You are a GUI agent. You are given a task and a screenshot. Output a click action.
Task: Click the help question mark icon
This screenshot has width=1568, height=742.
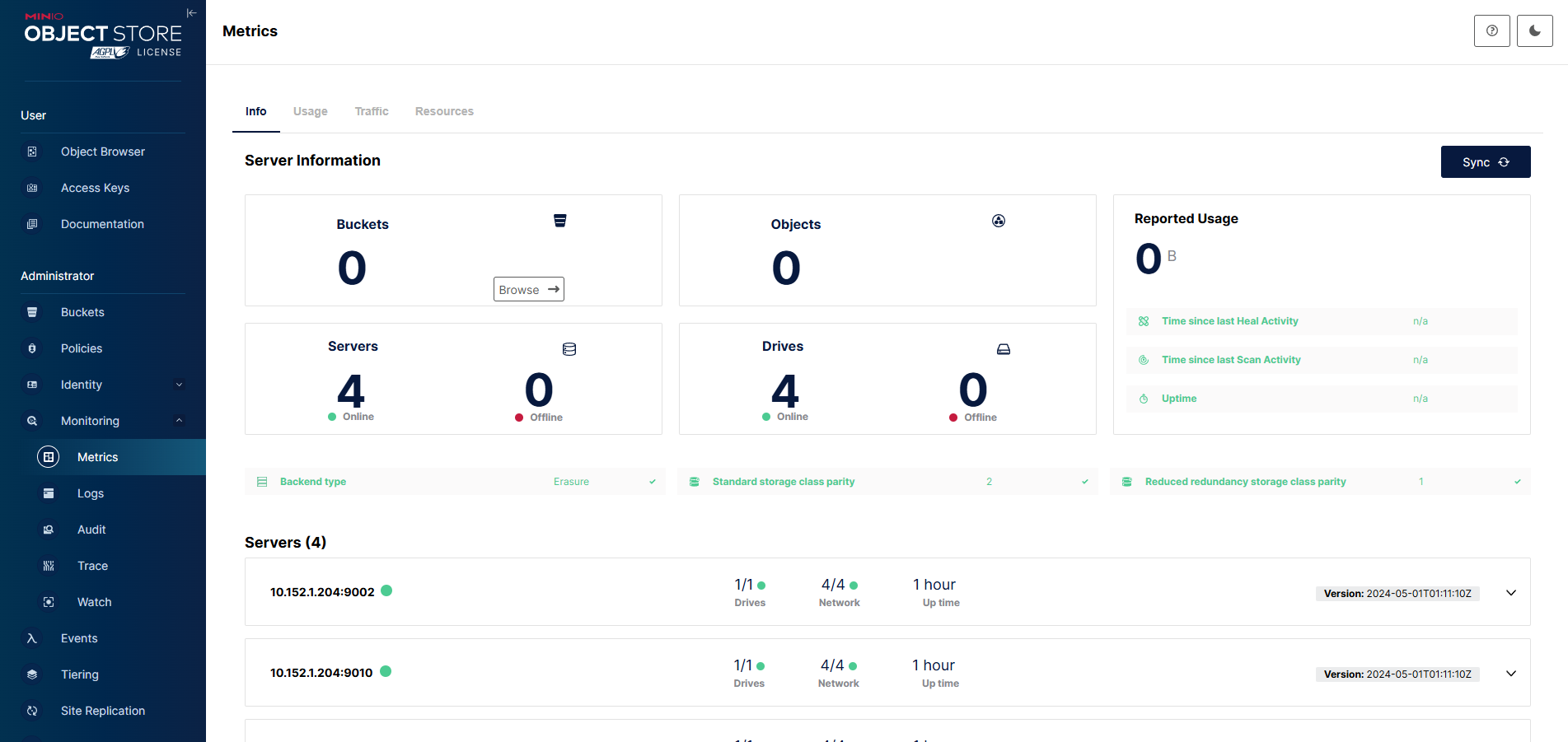point(1491,31)
